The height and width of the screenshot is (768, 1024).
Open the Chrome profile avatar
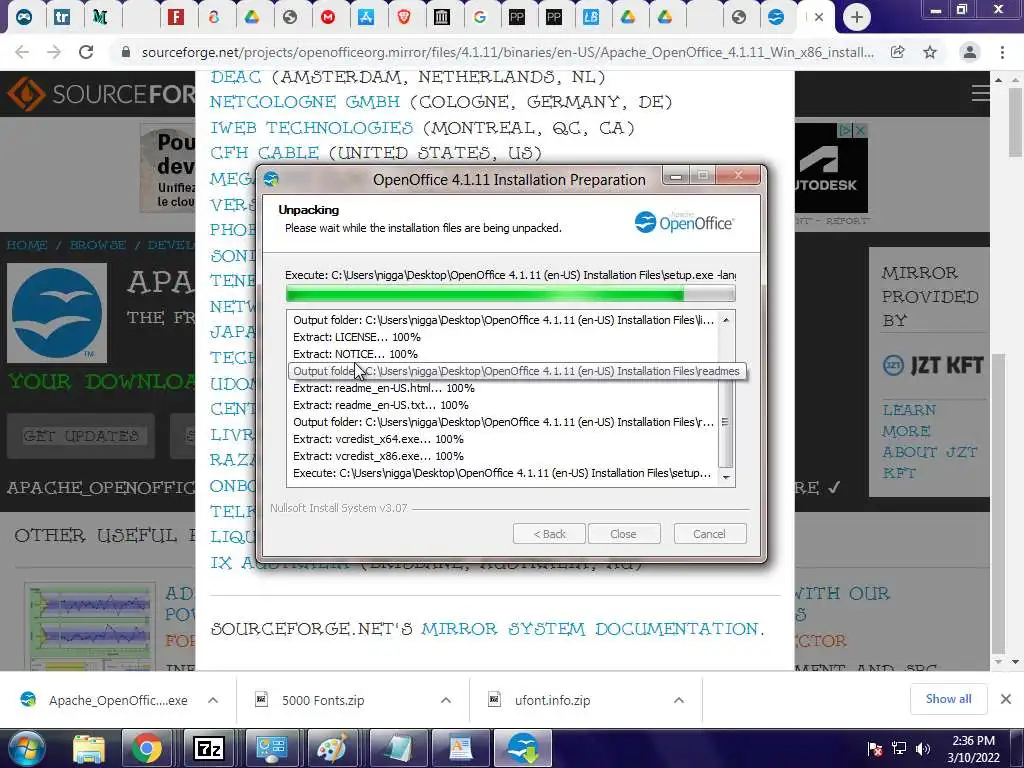coord(970,52)
